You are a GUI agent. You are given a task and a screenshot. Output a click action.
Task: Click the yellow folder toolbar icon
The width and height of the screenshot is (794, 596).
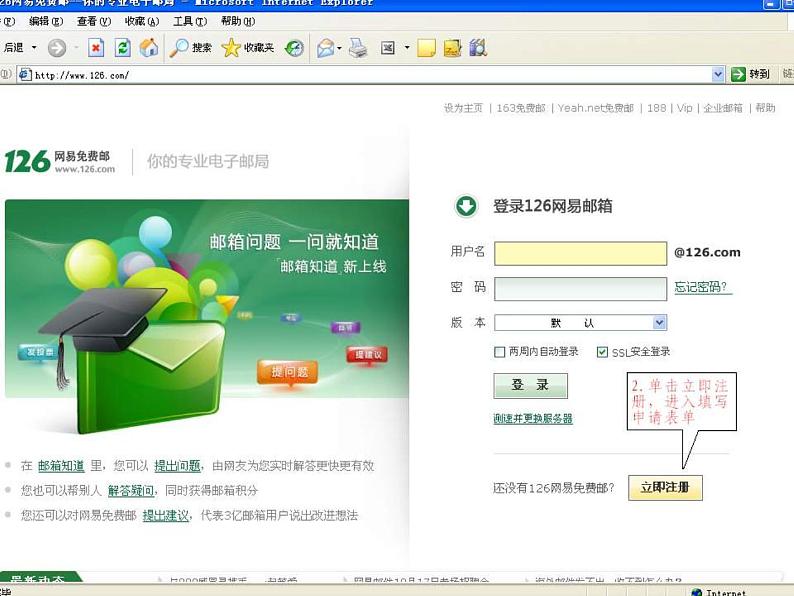coord(452,48)
